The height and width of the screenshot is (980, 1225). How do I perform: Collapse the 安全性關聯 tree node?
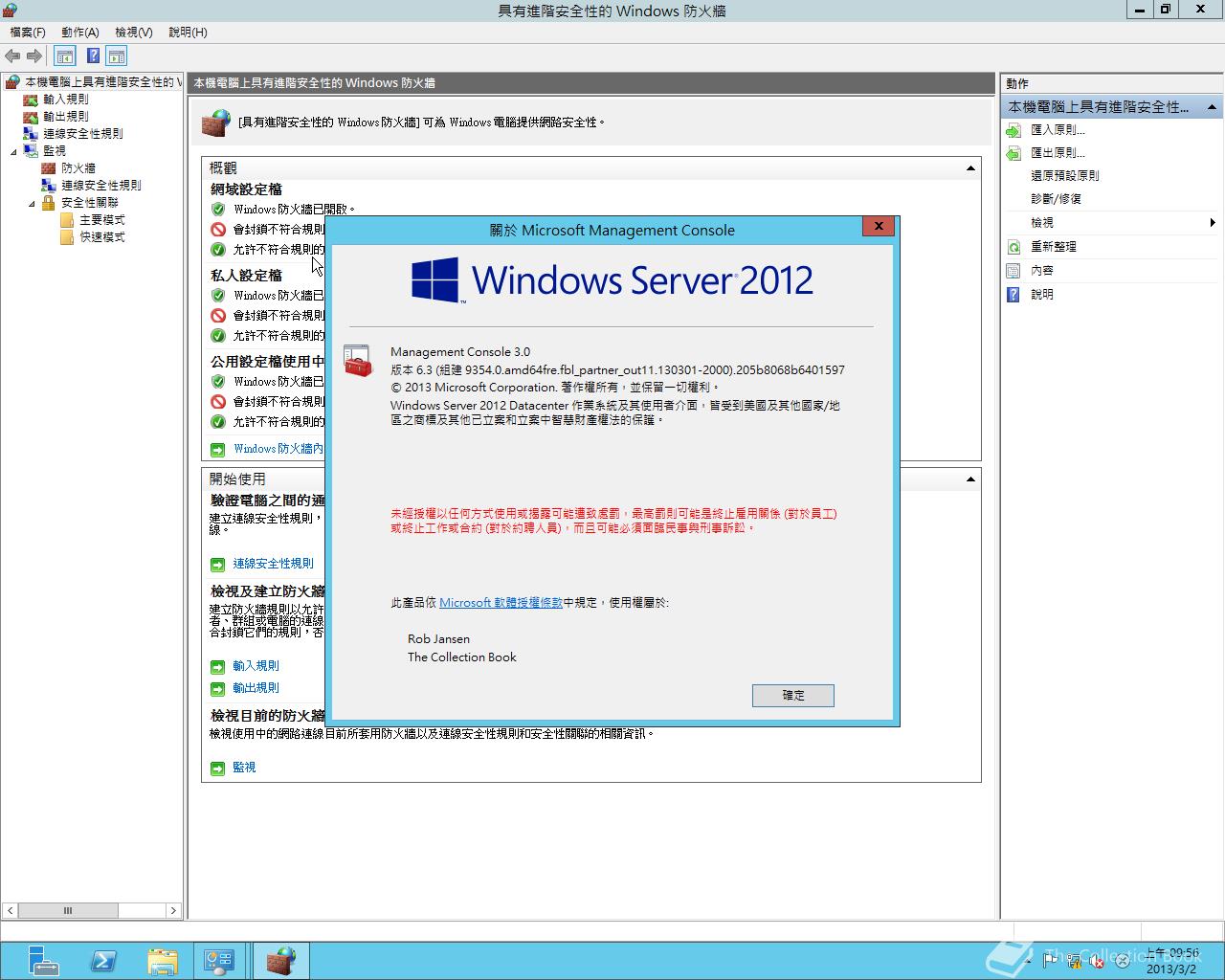tap(32, 203)
